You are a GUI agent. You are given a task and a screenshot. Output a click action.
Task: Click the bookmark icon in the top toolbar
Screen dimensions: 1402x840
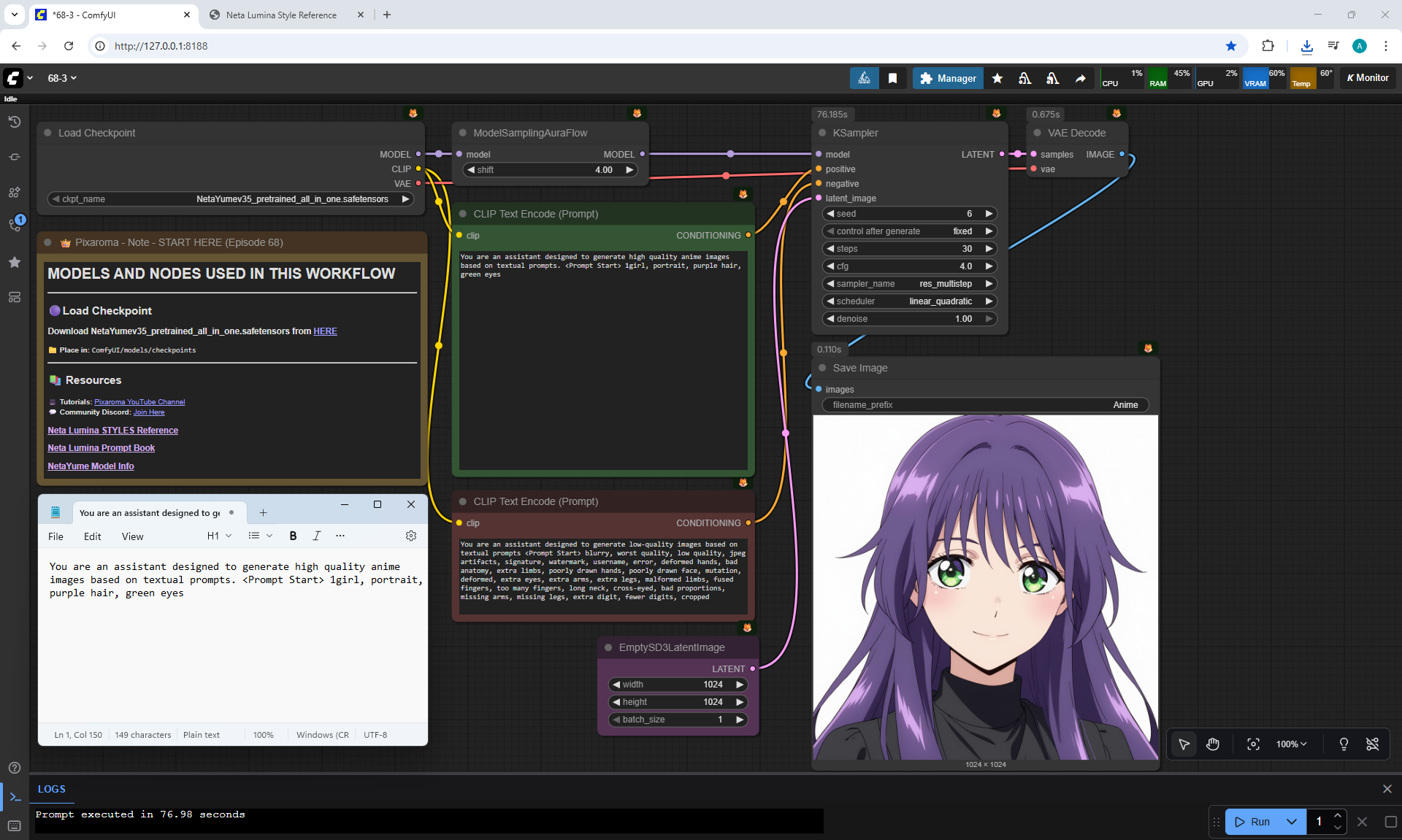click(892, 78)
